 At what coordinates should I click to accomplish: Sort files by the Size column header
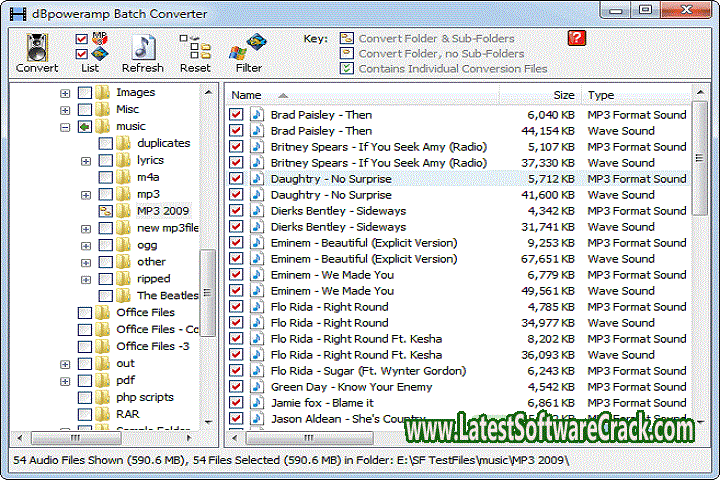click(564, 95)
